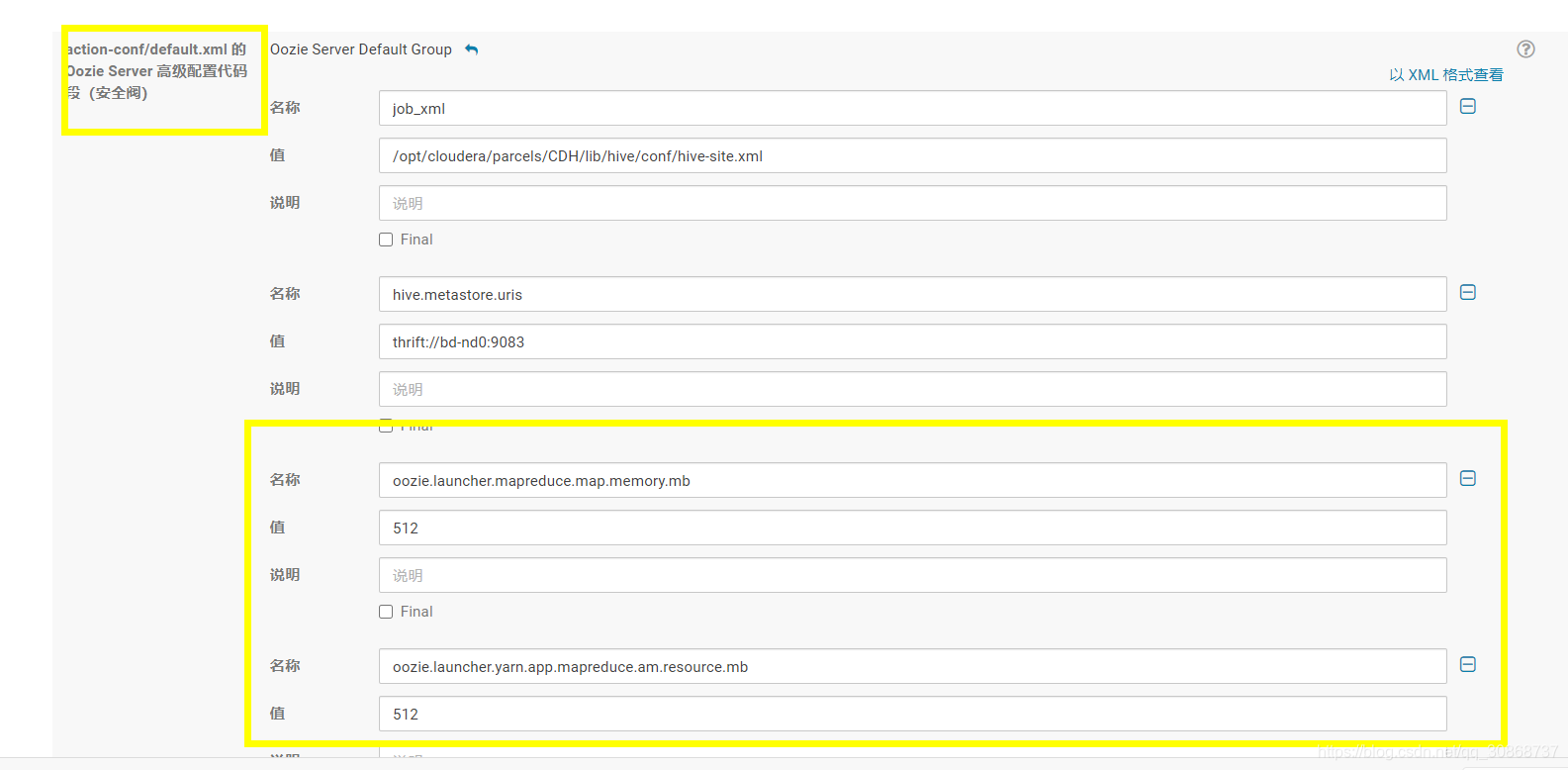Focus the 说明 field under map.memory.mb
The height and width of the screenshot is (770, 1568).
(912, 575)
